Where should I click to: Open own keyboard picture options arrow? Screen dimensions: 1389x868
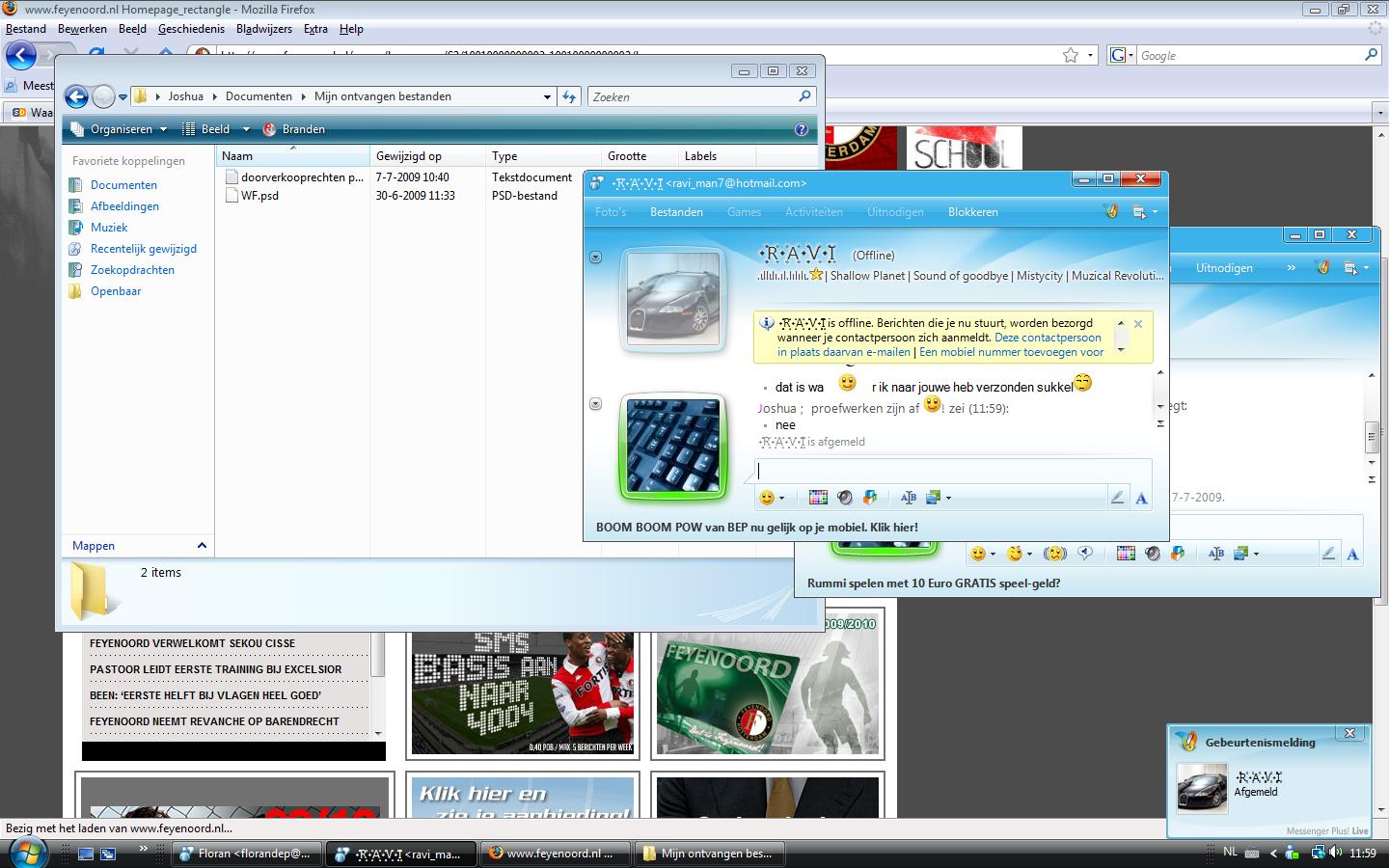click(595, 404)
